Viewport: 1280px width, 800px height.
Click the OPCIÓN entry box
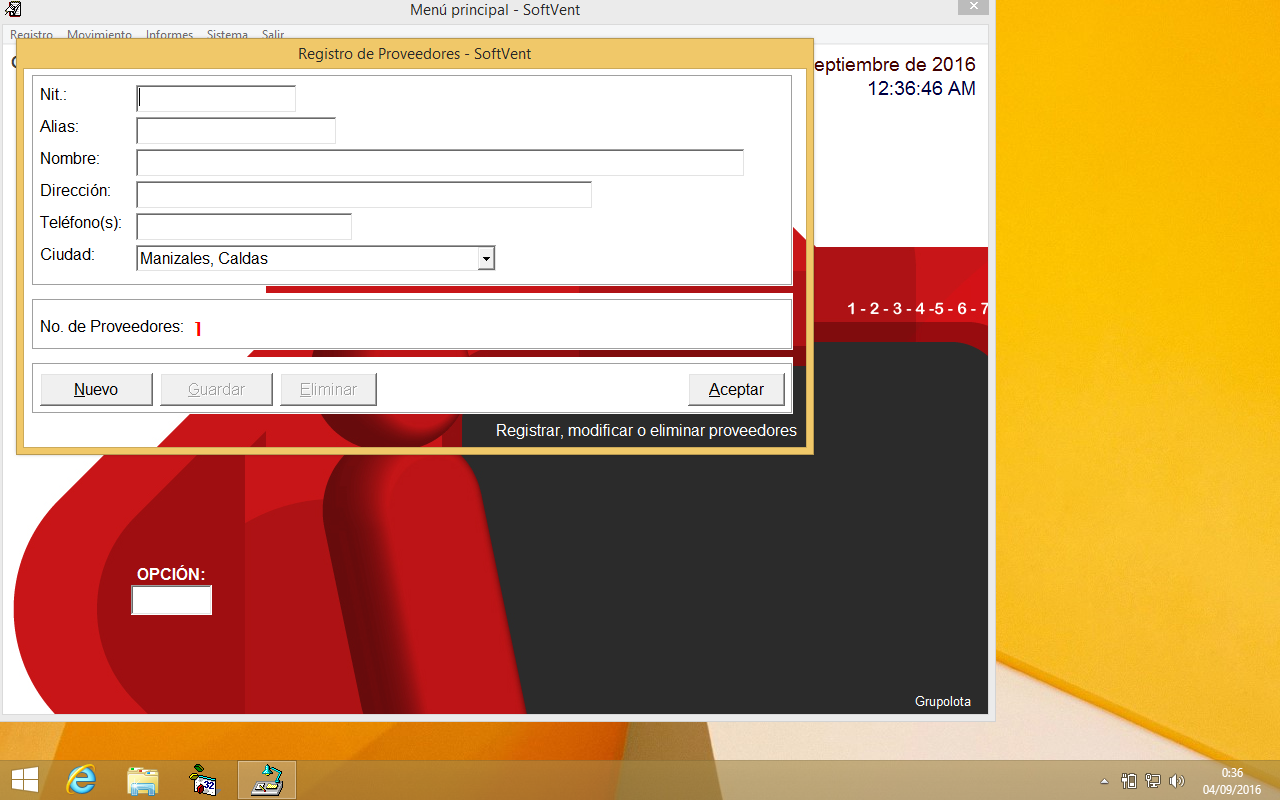[171, 600]
